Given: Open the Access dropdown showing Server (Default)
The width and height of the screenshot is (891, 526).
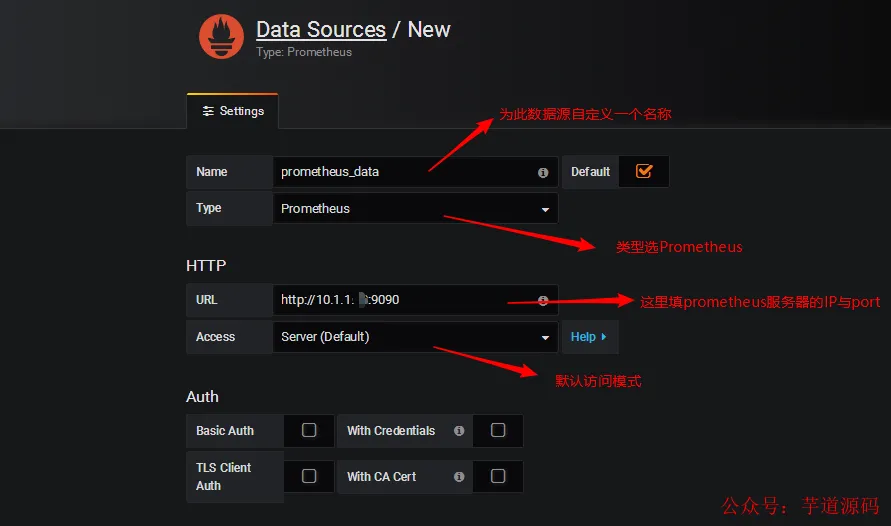Looking at the screenshot, I should coord(415,337).
